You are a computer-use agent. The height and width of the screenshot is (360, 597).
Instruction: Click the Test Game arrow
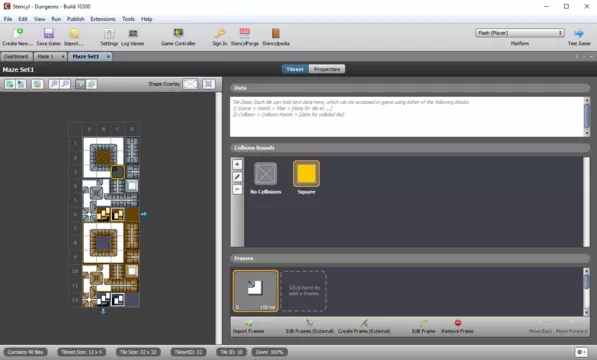coord(579,33)
